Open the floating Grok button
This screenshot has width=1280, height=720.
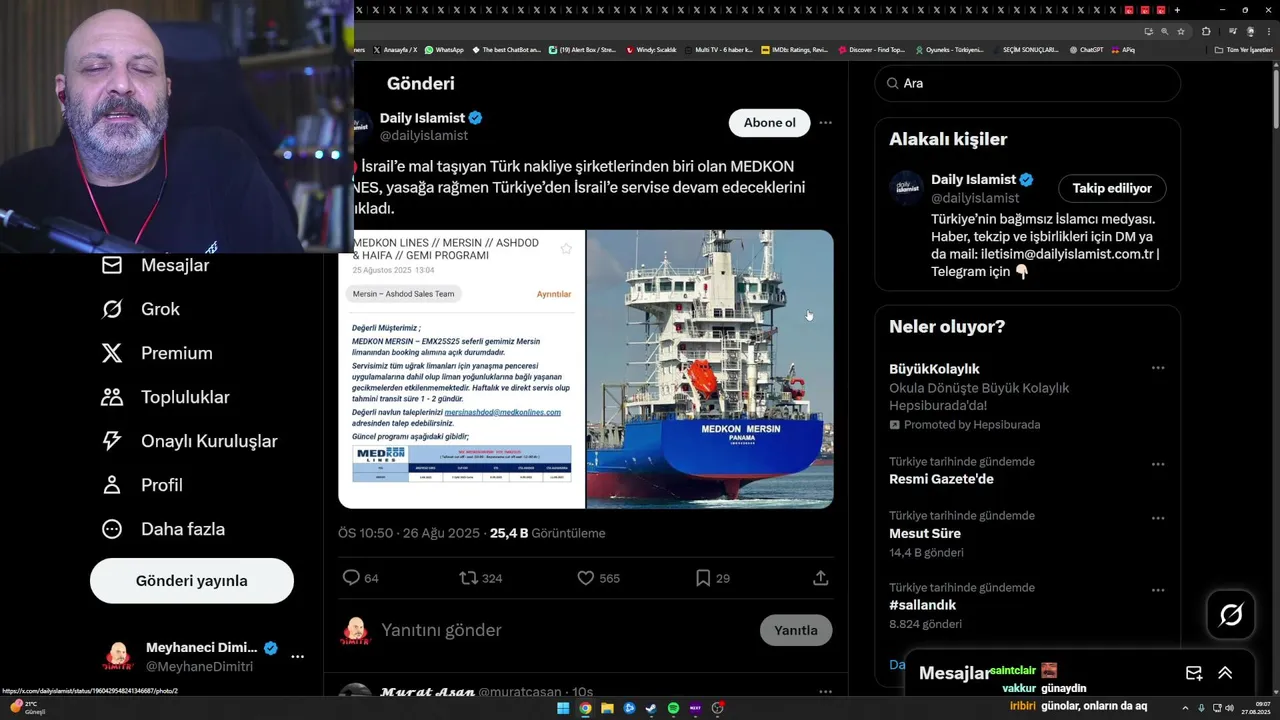point(1231,615)
